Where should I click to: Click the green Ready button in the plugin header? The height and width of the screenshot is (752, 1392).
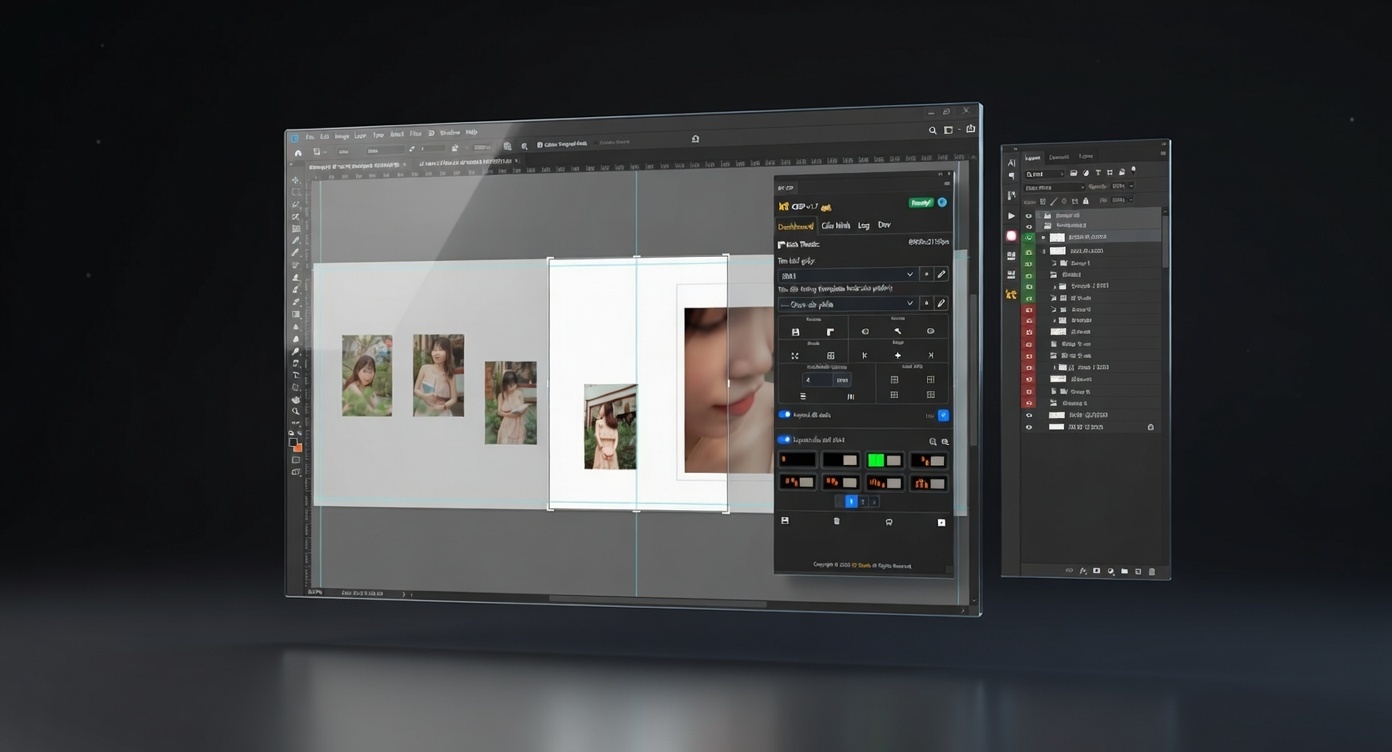[x=920, y=203]
